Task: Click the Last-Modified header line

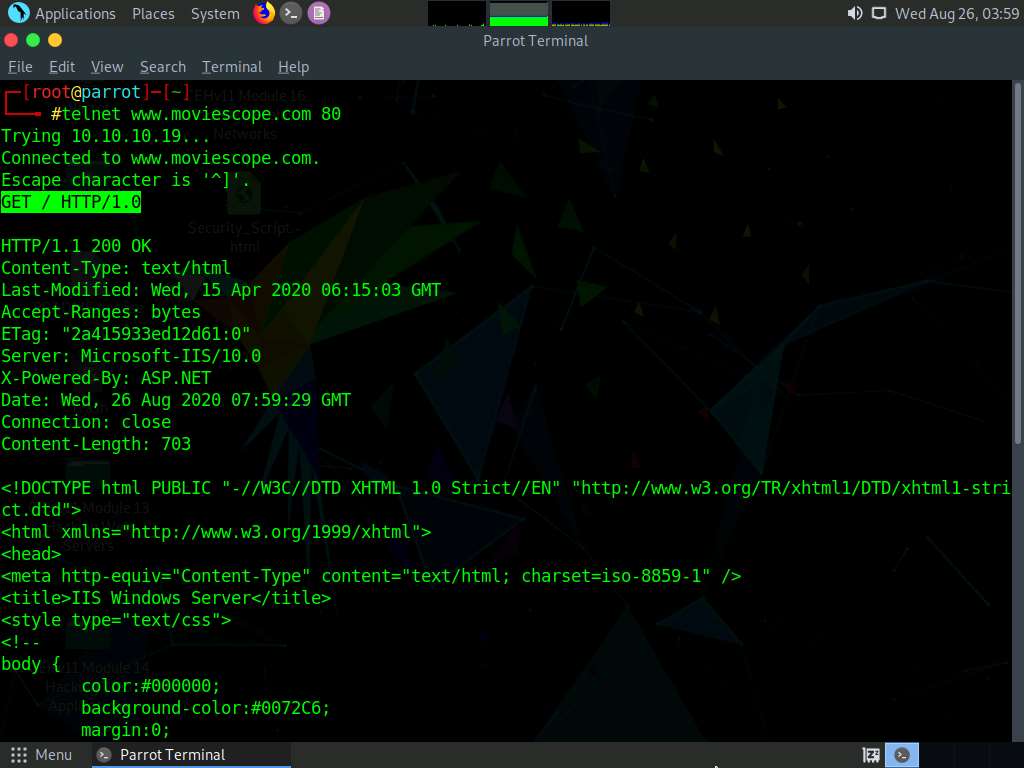Action: click(x=221, y=290)
